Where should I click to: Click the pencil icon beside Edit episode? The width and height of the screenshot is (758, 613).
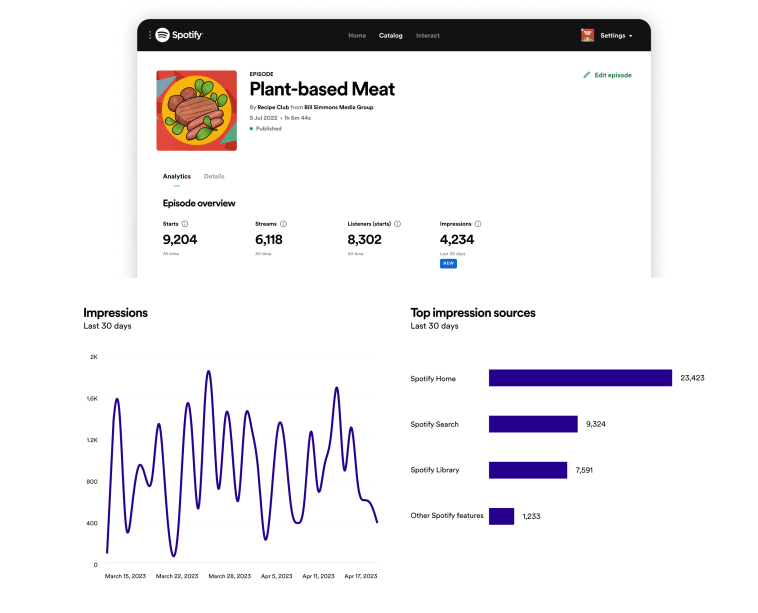[x=586, y=75]
